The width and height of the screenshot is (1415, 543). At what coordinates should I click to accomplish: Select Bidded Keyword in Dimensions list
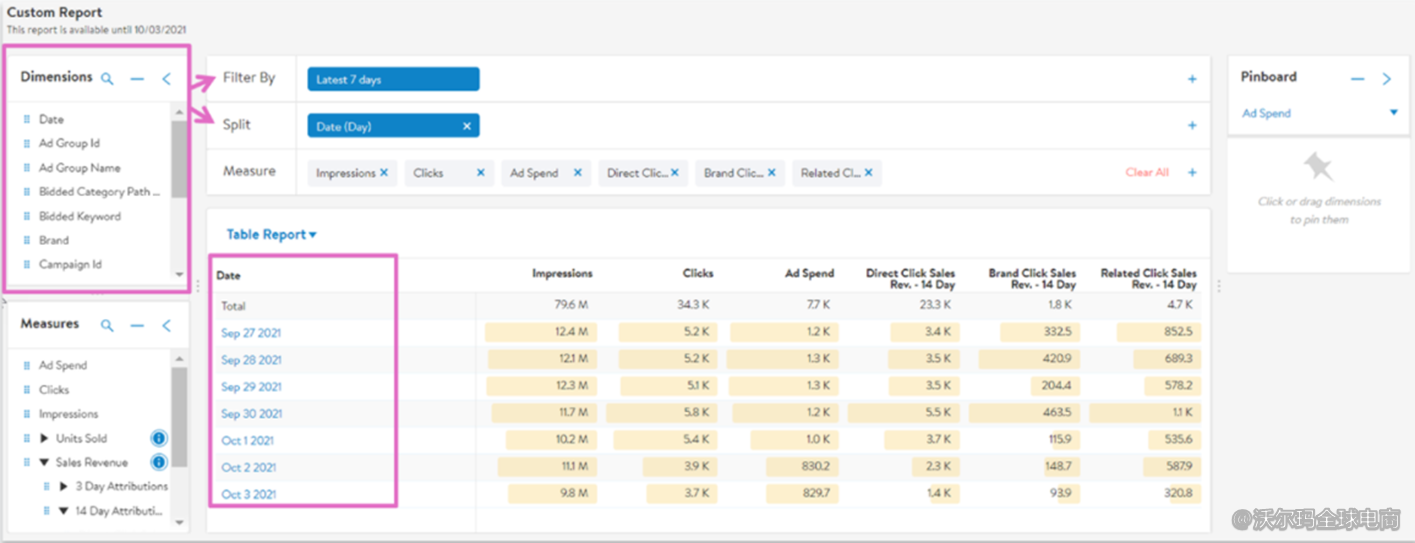(79, 216)
